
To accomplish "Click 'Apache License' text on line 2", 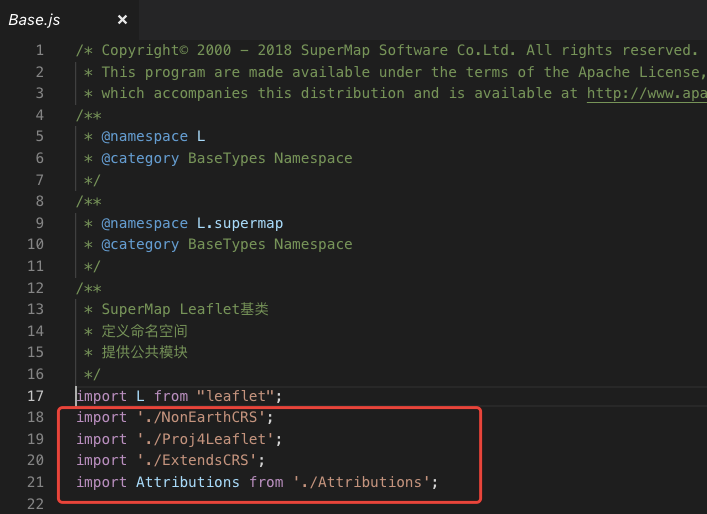I will 639,72.
